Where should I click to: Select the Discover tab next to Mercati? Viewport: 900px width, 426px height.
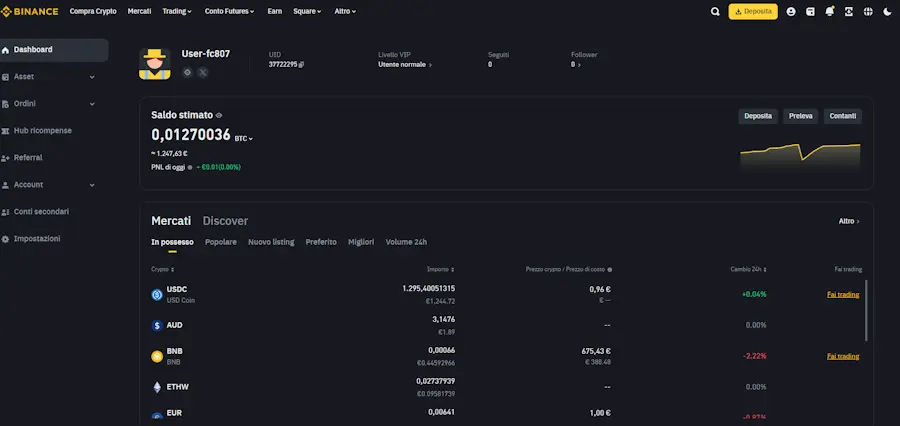[x=225, y=220]
